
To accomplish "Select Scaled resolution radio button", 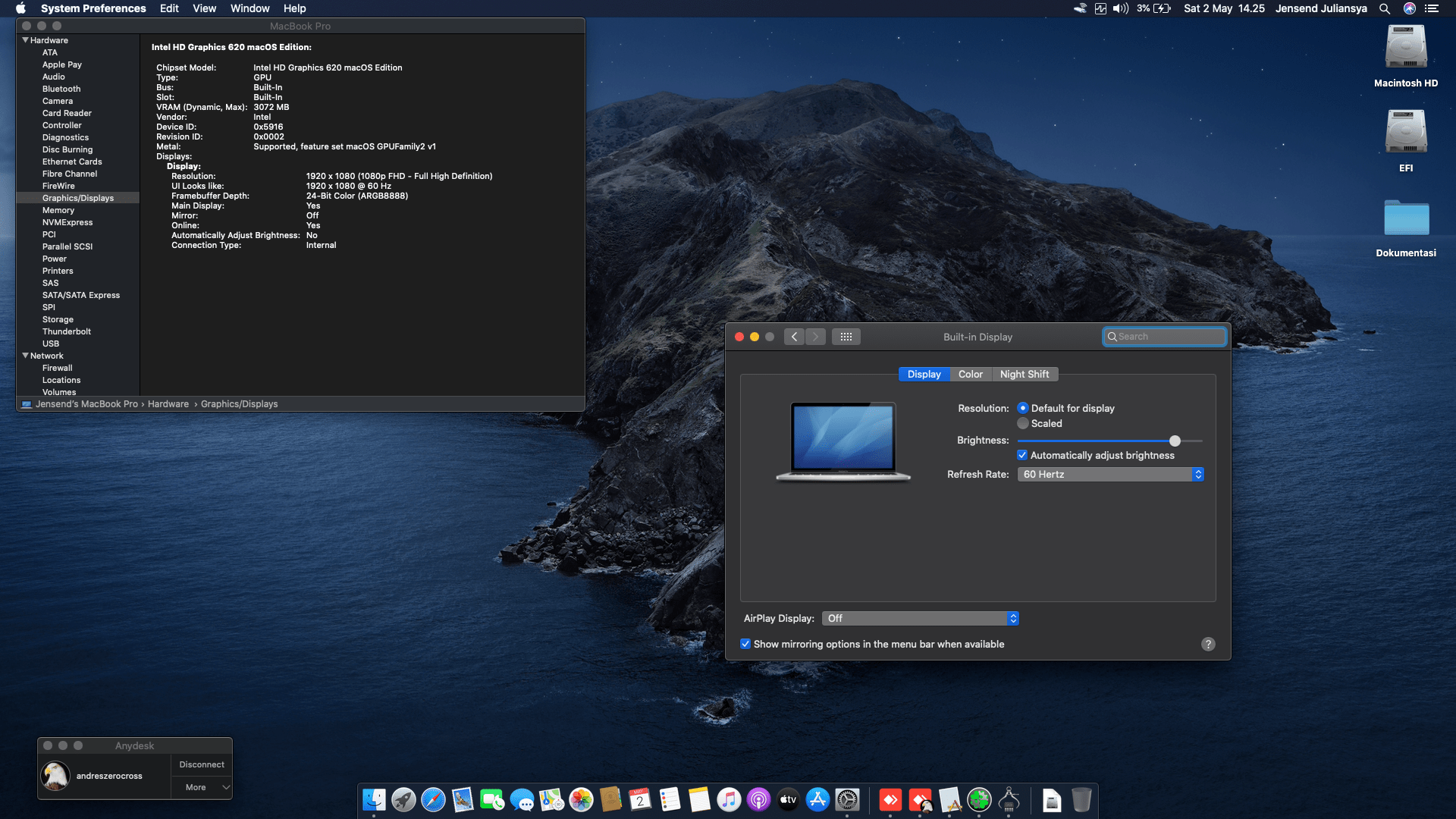I will point(1023,423).
